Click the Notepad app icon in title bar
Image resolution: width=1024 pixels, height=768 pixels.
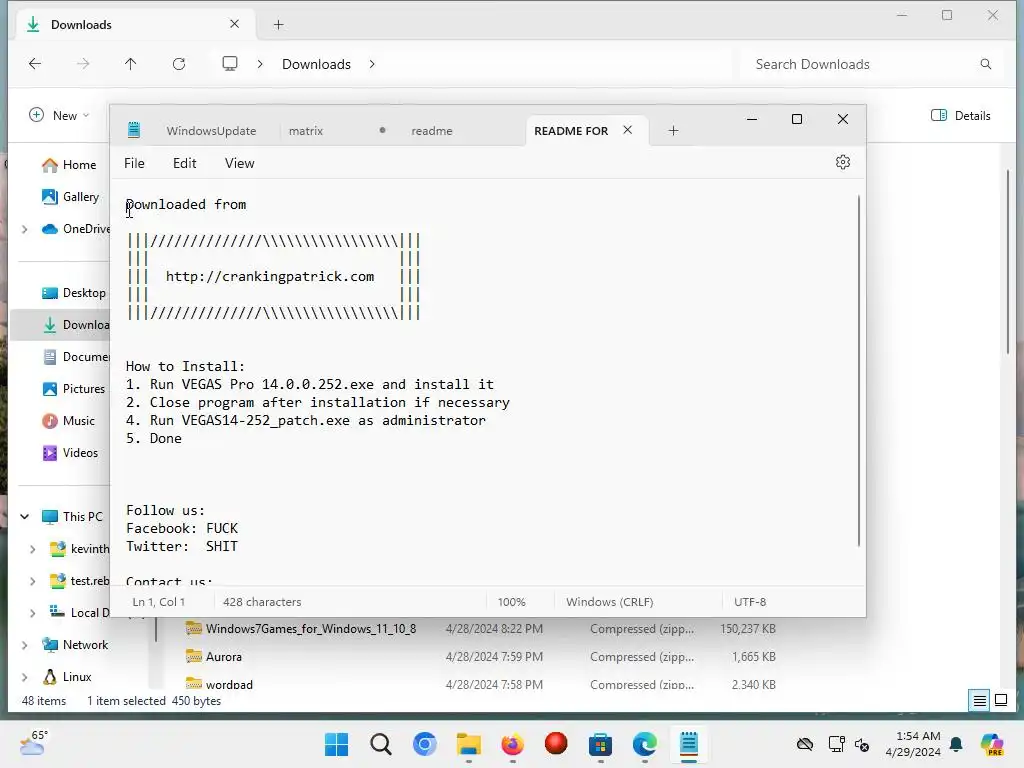point(134,130)
